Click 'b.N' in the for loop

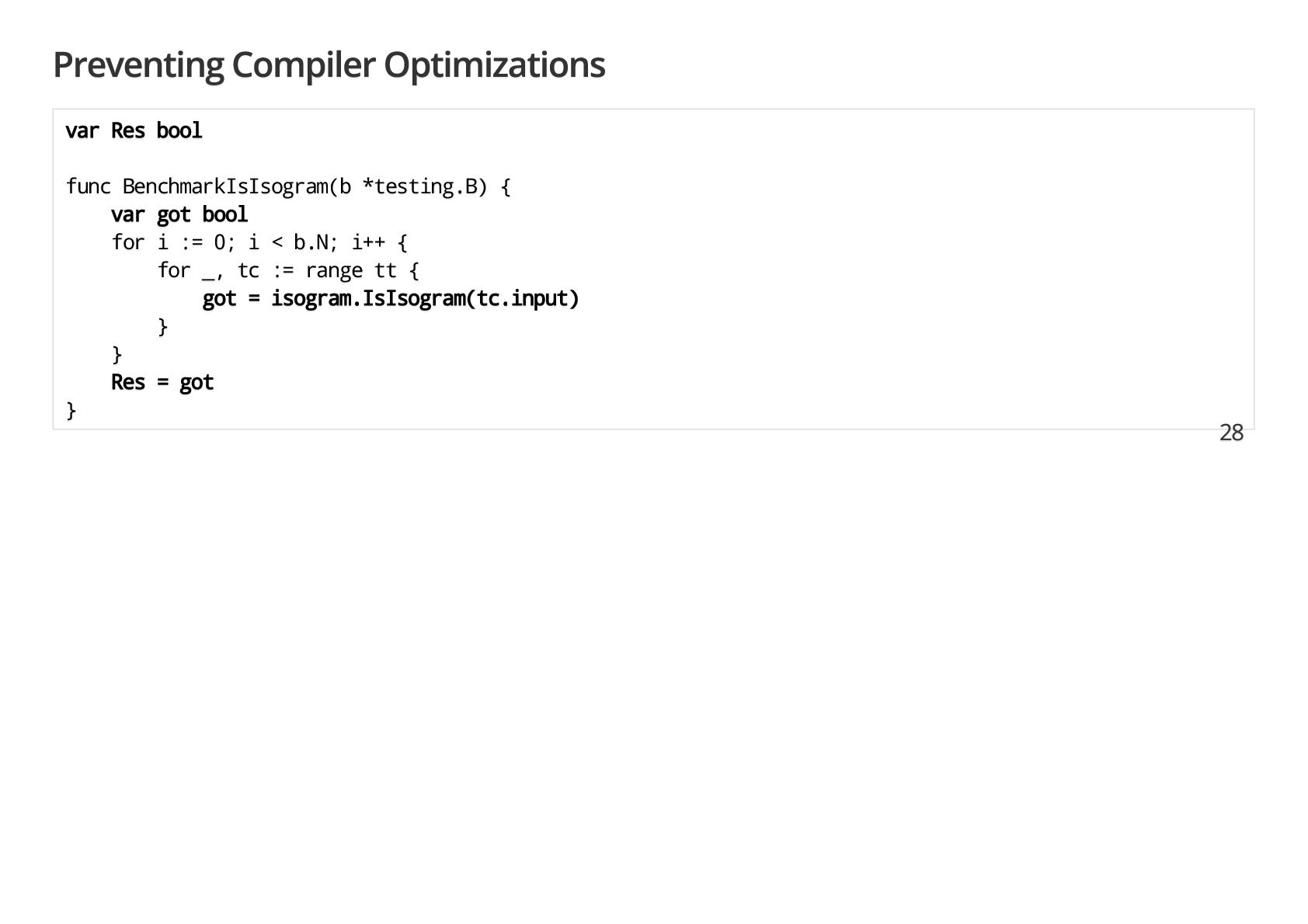(x=311, y=242)
